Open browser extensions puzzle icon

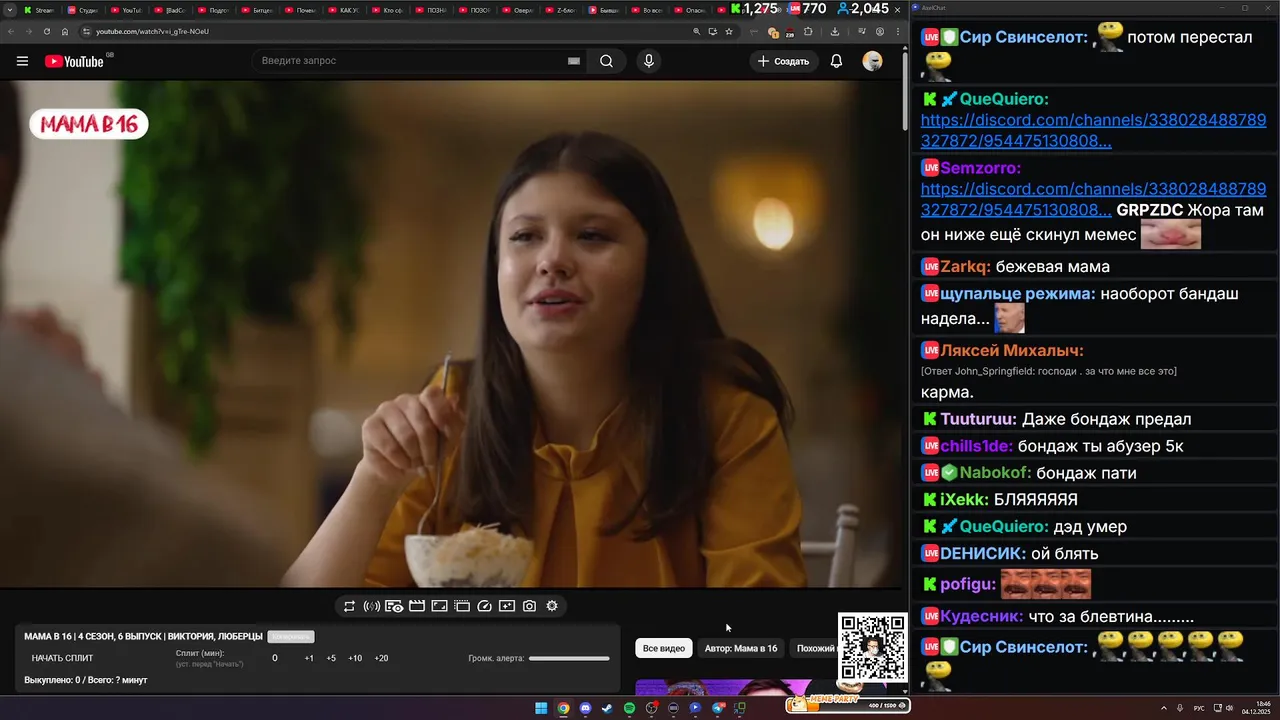(808, 31)
